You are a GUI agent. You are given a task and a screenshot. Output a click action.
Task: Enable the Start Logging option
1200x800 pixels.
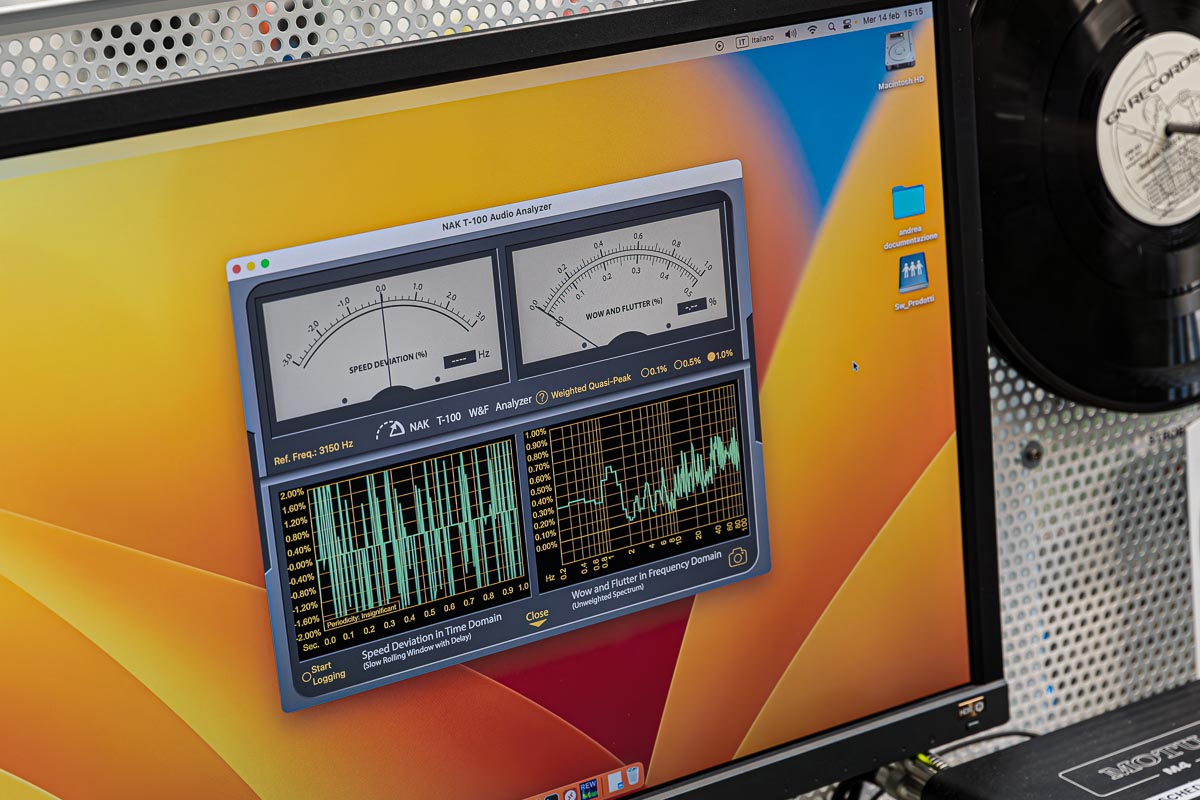307,677
